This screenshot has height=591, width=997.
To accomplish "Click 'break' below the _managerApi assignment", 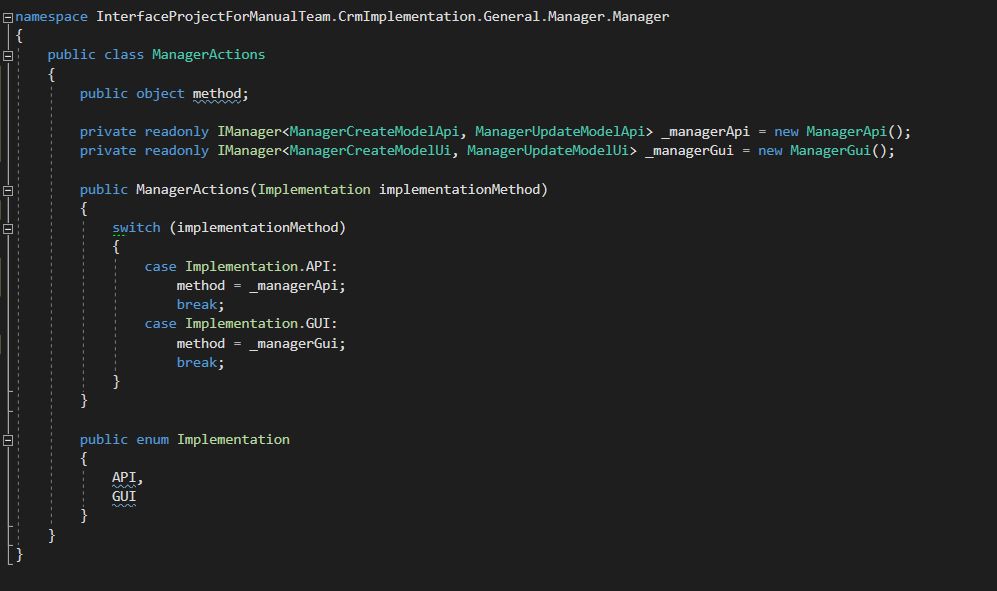I will (x=196, y=305).
